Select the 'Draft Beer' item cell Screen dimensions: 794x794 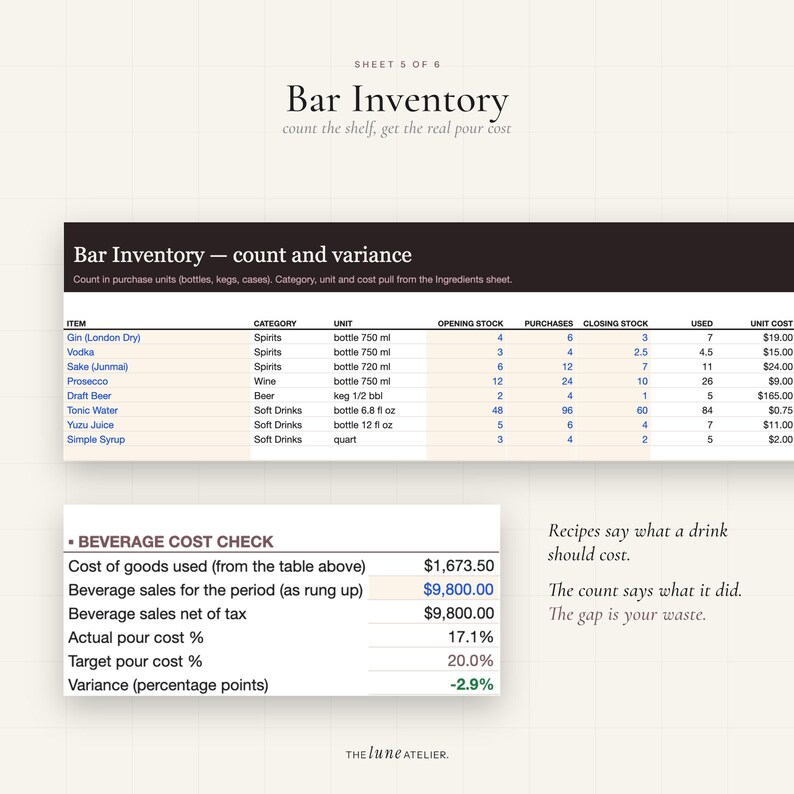(157, 396)
